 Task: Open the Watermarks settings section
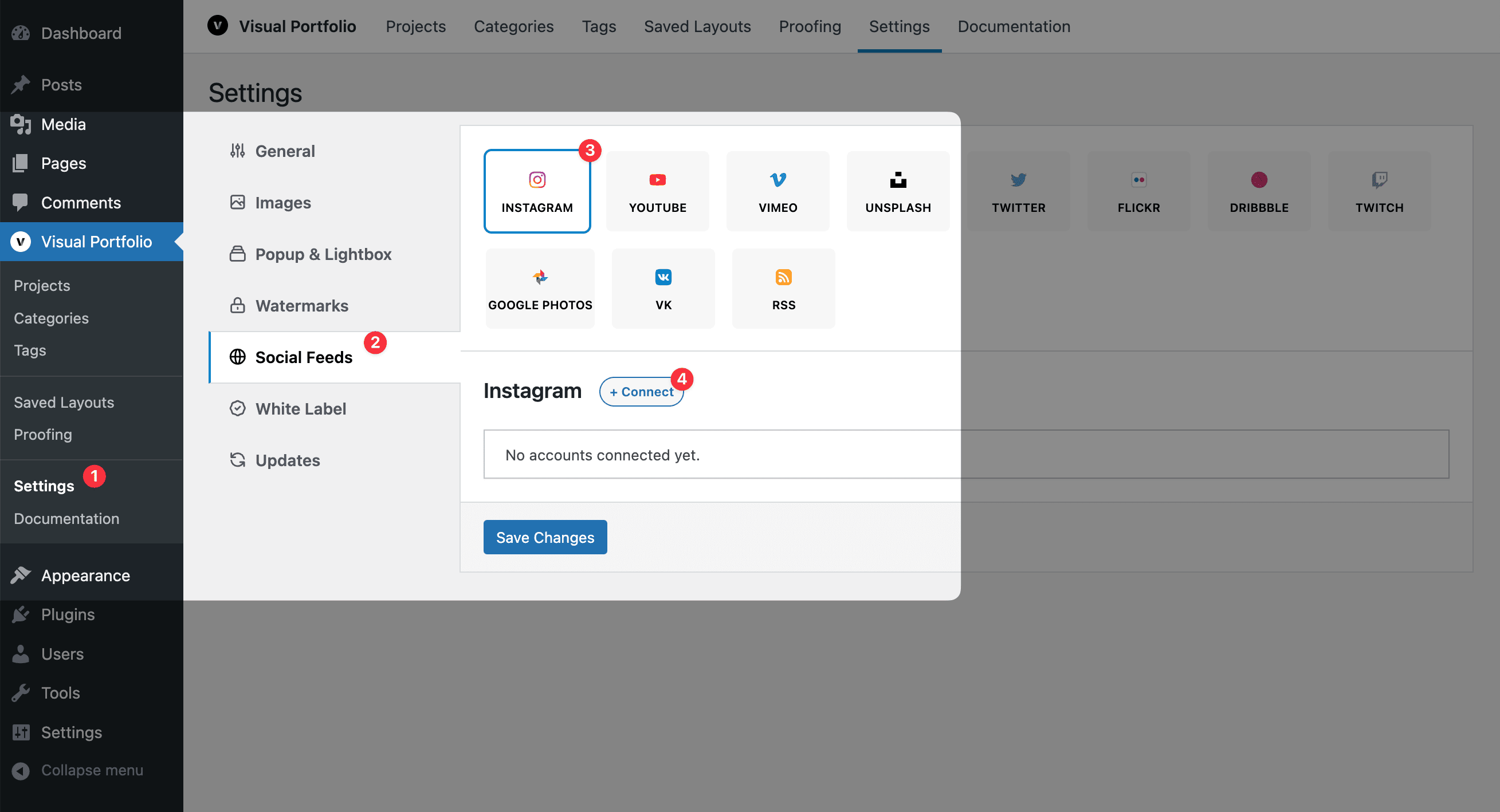[x=301, y=306]
